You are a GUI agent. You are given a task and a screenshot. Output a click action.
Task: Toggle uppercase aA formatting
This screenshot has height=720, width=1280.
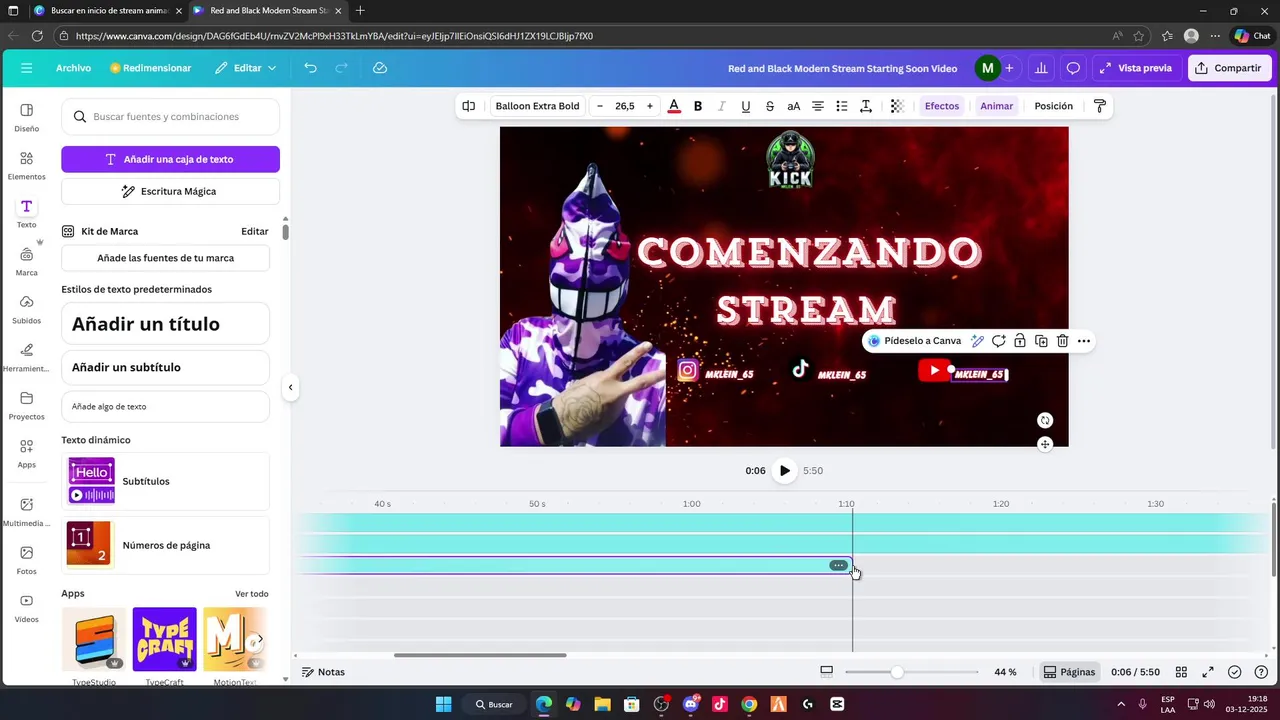(794, 106)
